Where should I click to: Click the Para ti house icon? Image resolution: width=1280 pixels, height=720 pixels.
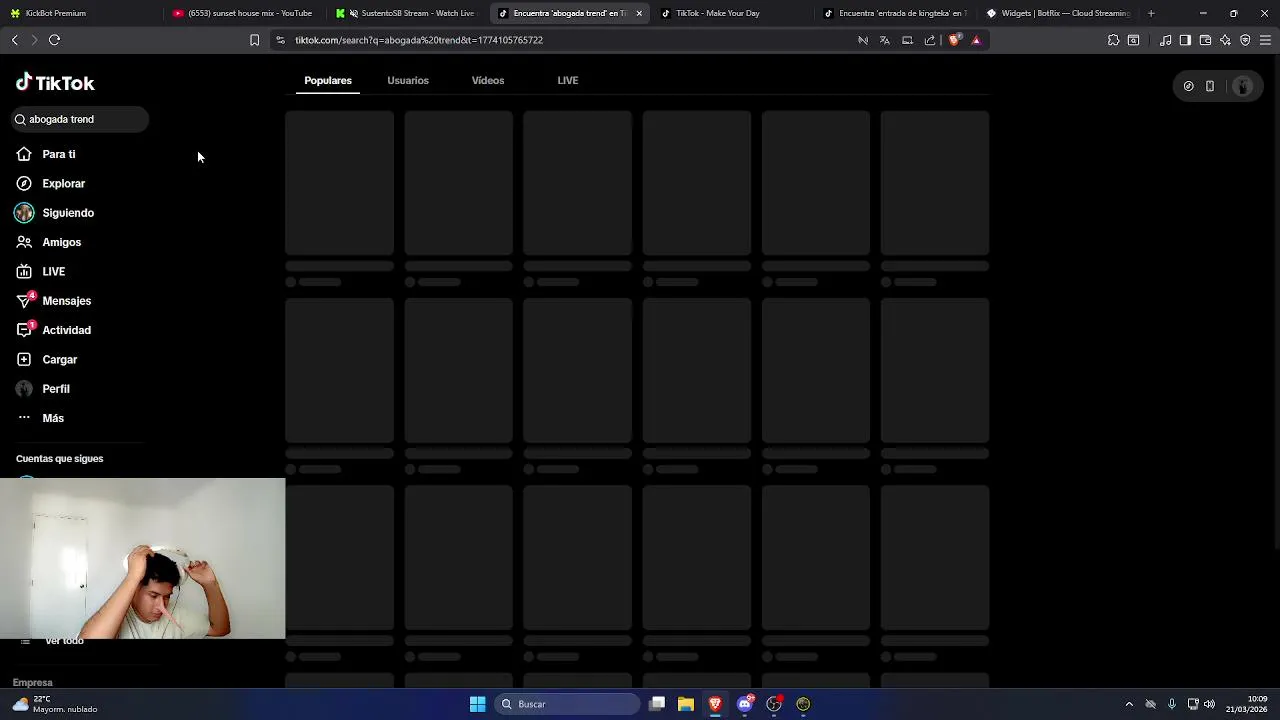[24, 154]
